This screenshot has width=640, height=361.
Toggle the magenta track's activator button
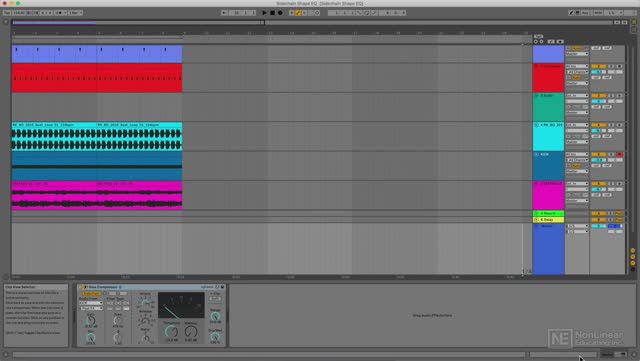(x=599, y=184)
